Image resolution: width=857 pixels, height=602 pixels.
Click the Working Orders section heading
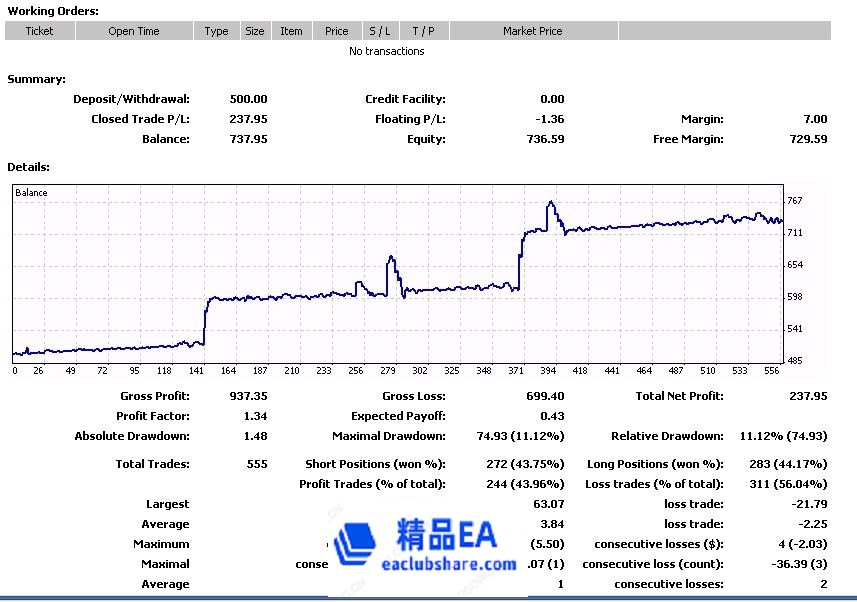click(x=53, y=11)
